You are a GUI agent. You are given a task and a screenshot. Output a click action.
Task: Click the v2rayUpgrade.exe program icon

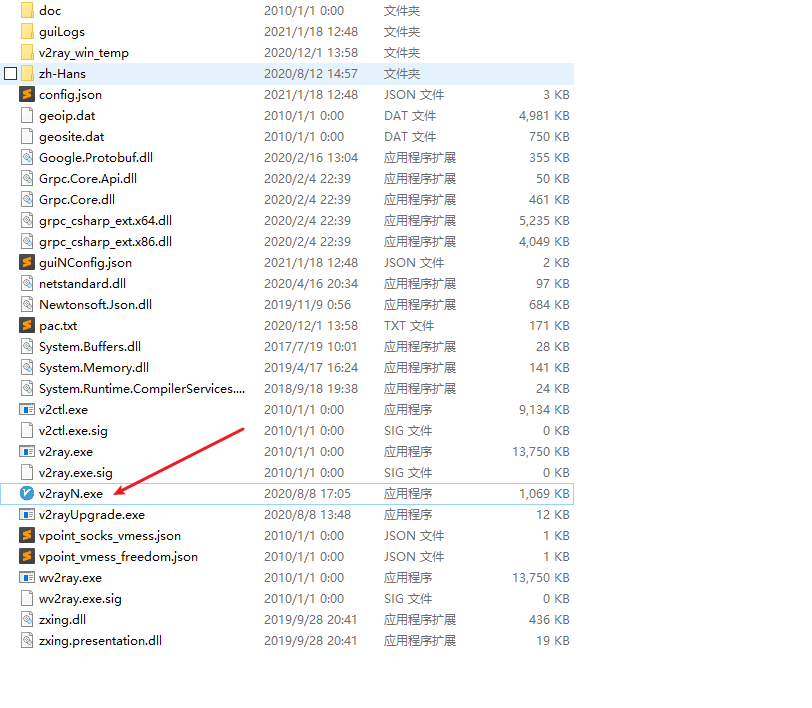pos(27,514)
